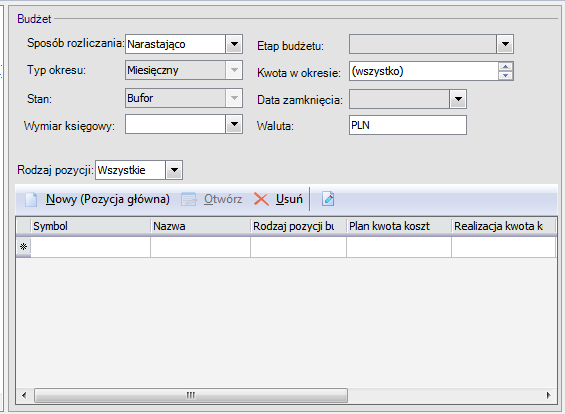This screenshot has height=414, width=565.
Task: Click the scrollbar left arrow
Action: 24,395
